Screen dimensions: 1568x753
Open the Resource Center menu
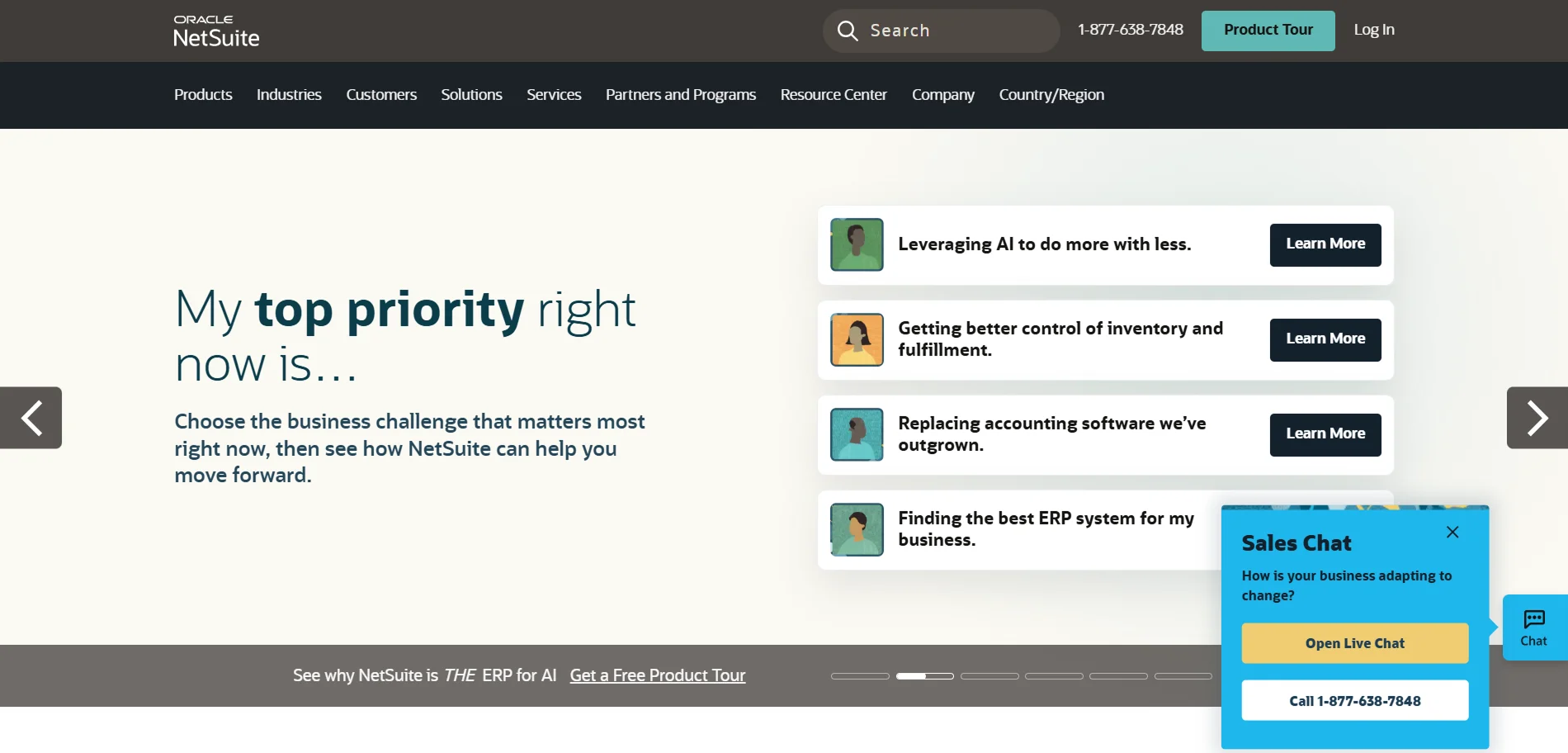pos(834,95)
